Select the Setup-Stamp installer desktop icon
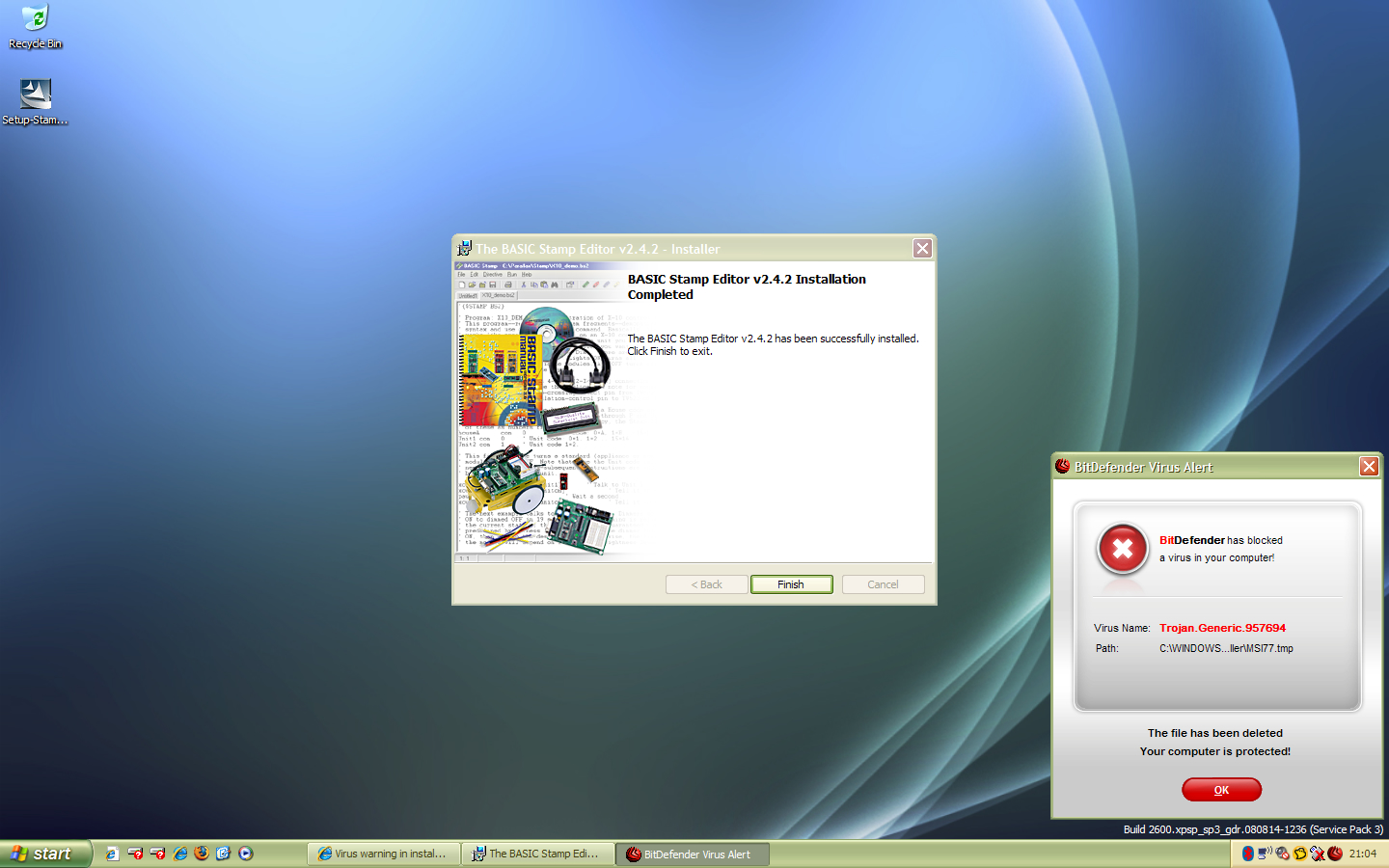This screenshot has width=1389, height=868. (36, 102)
